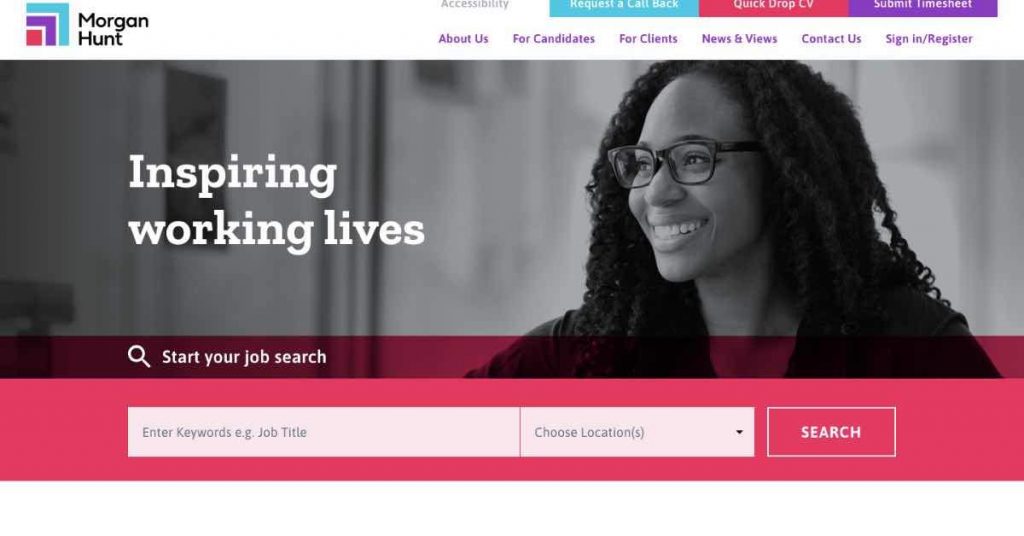Open the Choose Location(s) dropdown
This screenshot has height=536, width=1024.
coord(637,432)
